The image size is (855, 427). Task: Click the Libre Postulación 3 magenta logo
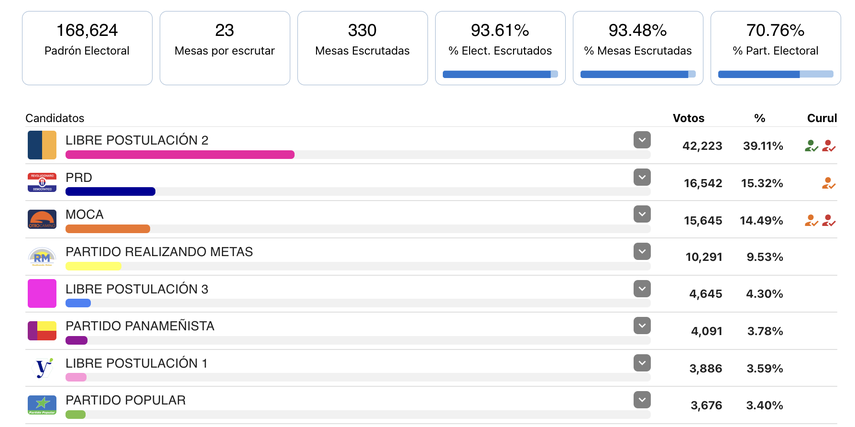tap(42, 293)
